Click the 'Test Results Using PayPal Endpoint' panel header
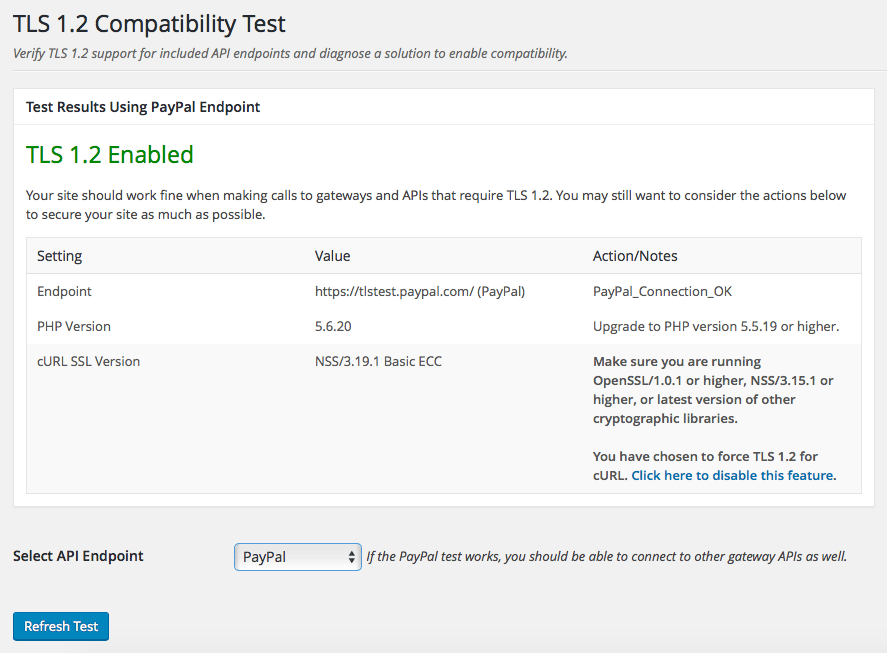Screen dimensions: 887x653 pyautogui.click(x=143, y=107)
